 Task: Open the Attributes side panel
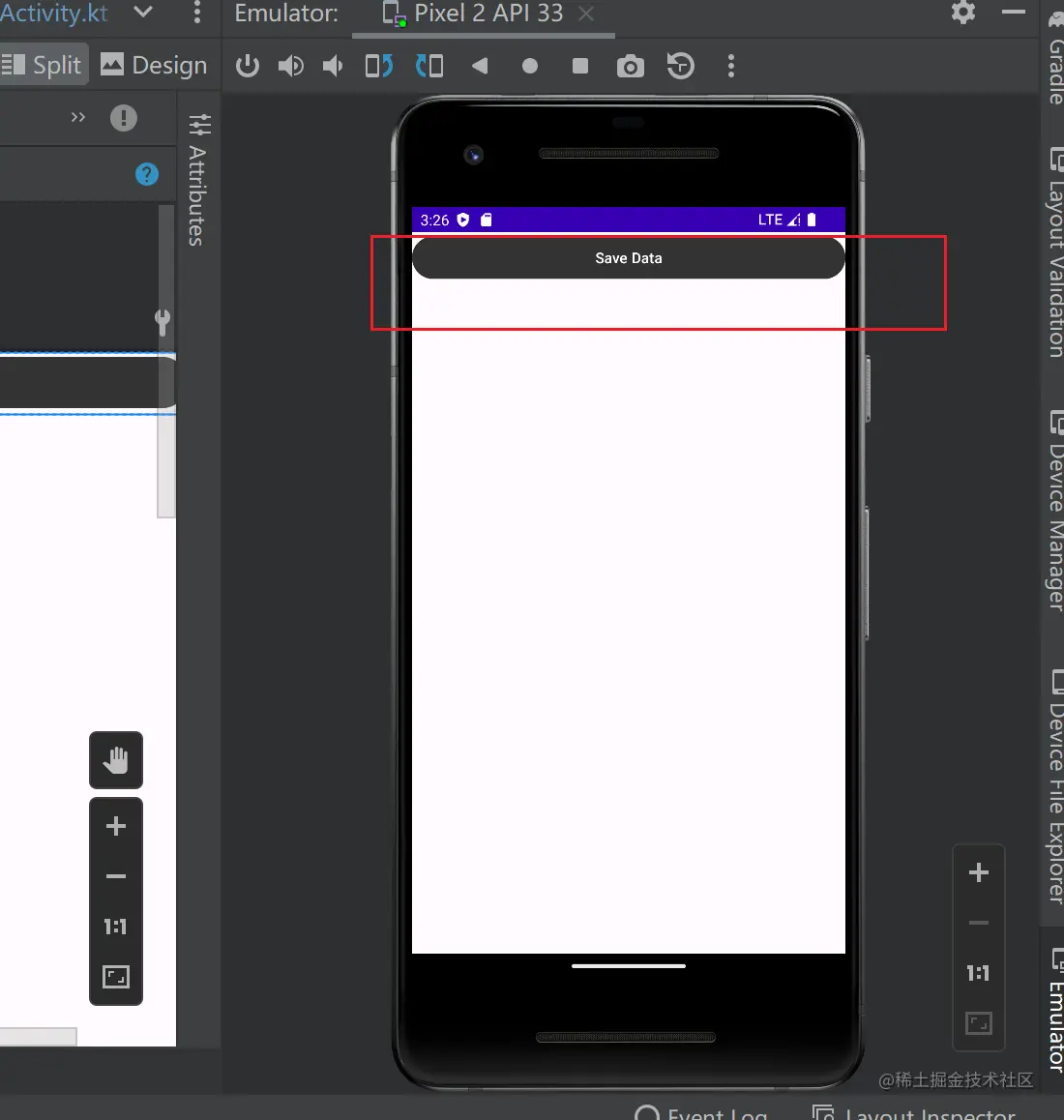(x=198, y=180)
